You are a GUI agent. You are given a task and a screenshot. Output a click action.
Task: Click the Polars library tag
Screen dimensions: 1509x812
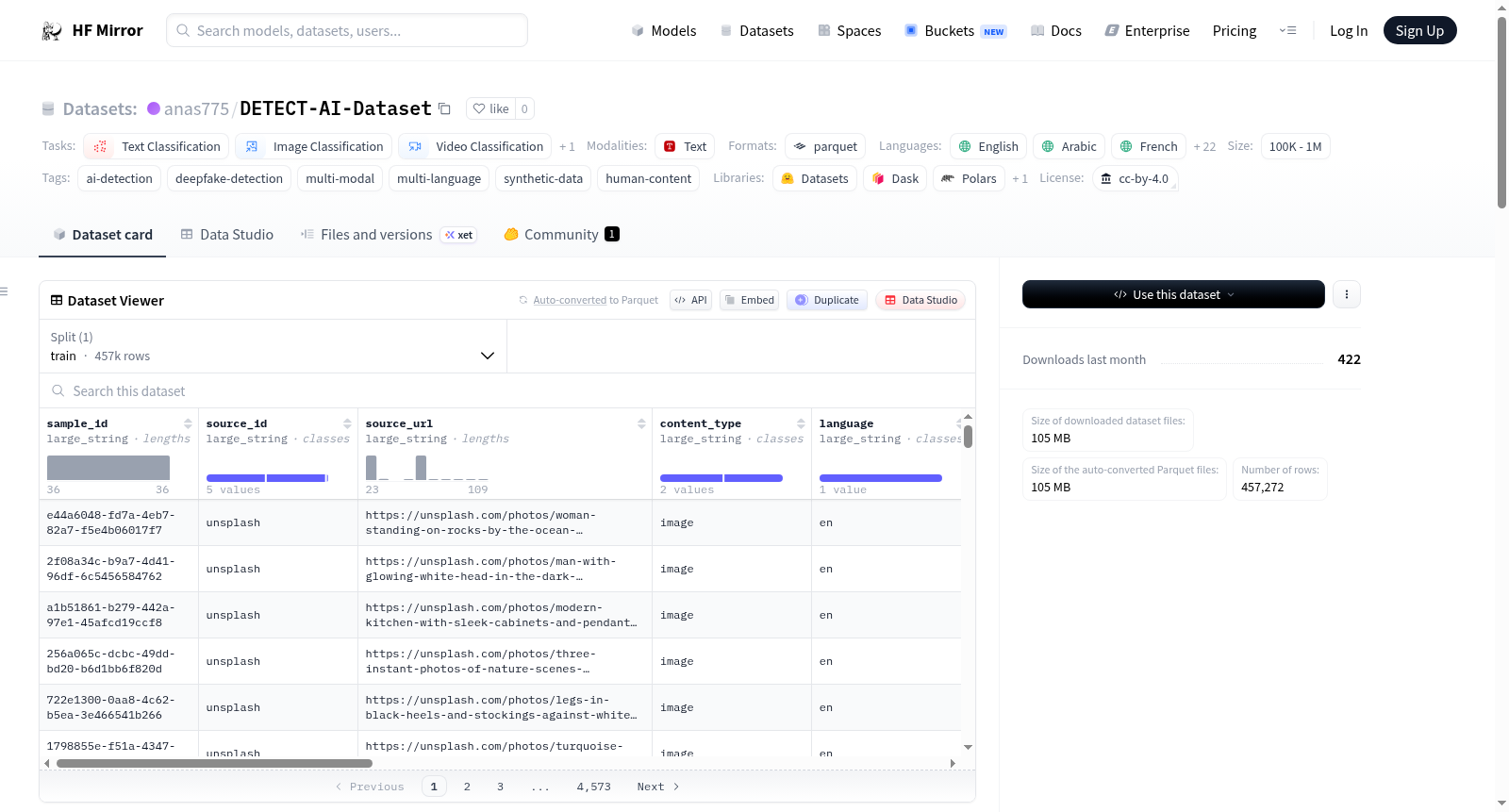[969, 178]
